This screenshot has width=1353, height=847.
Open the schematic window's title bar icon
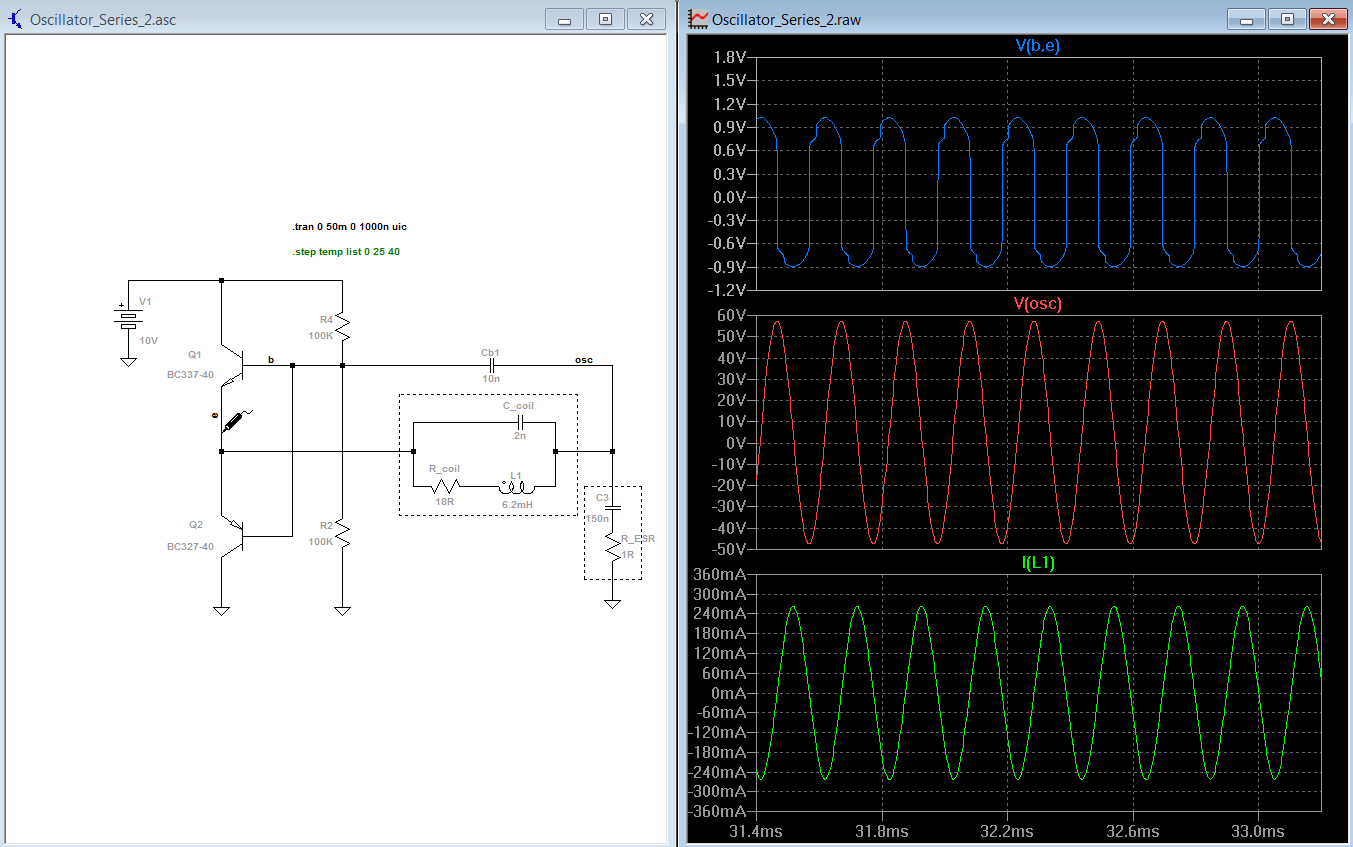(16, 19)
